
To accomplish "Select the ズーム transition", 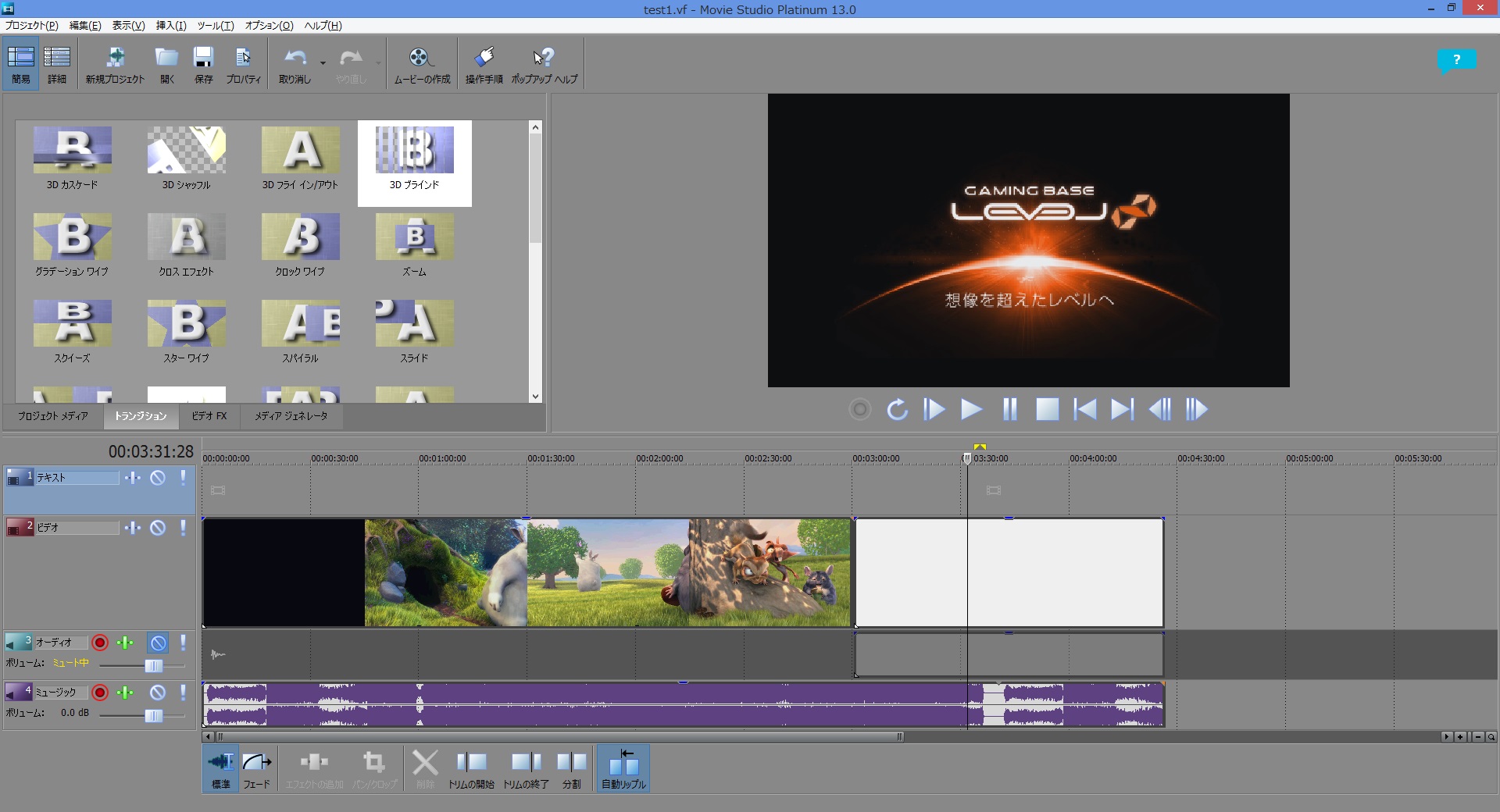I will (x=414, y=245).
